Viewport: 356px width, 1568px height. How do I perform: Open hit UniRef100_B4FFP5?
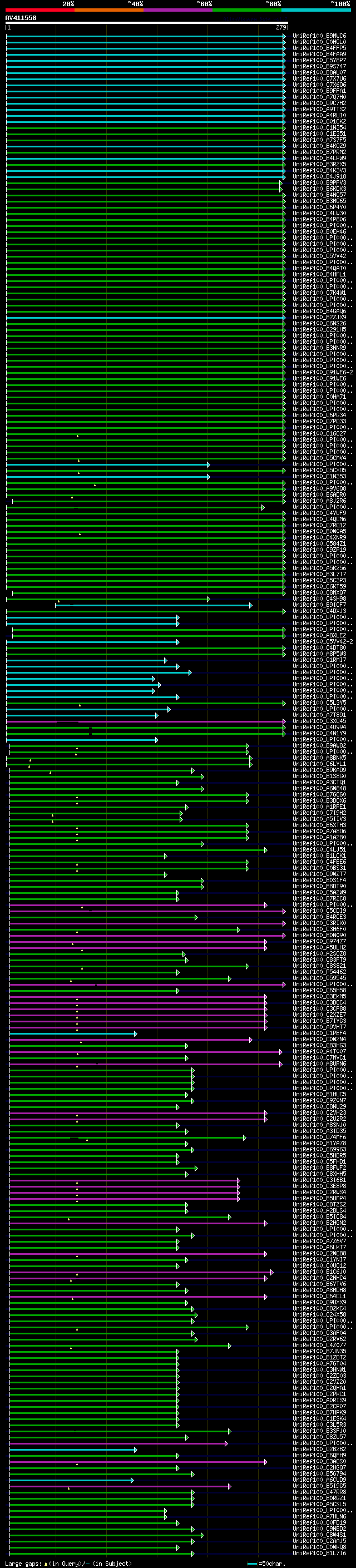pos(319,48)
